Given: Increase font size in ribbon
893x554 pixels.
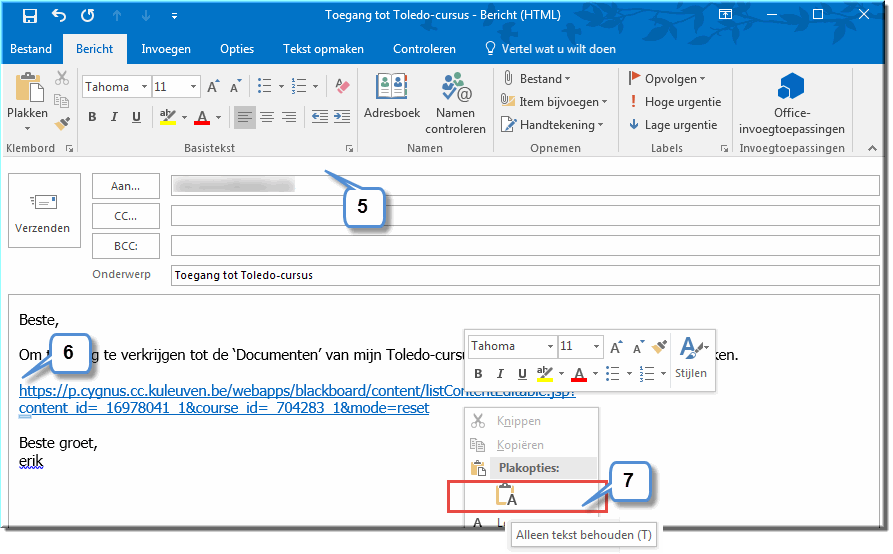Looking at the screenshot, I should point(213,87).
